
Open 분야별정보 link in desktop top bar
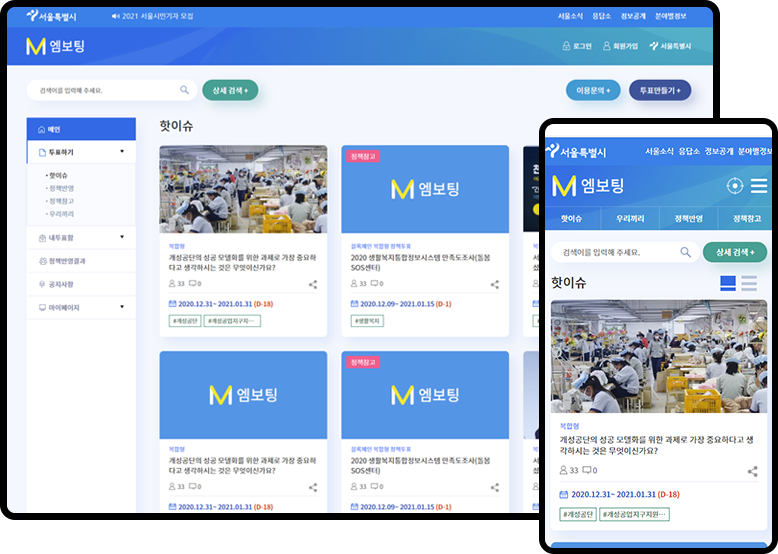click(x=670, y=16)
